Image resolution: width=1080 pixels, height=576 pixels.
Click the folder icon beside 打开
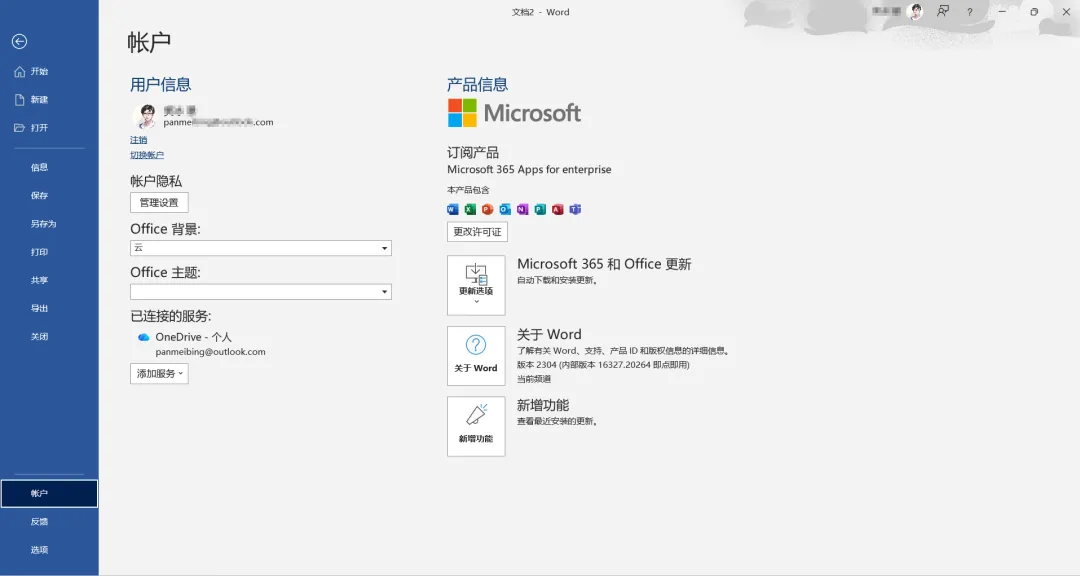pos(19,128)
